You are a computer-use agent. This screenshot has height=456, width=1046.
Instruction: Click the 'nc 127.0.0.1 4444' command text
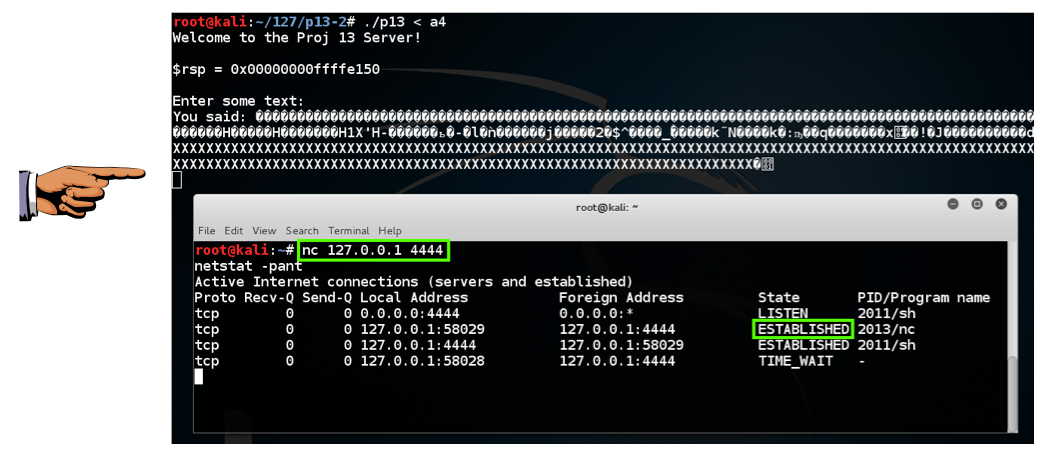374,251
